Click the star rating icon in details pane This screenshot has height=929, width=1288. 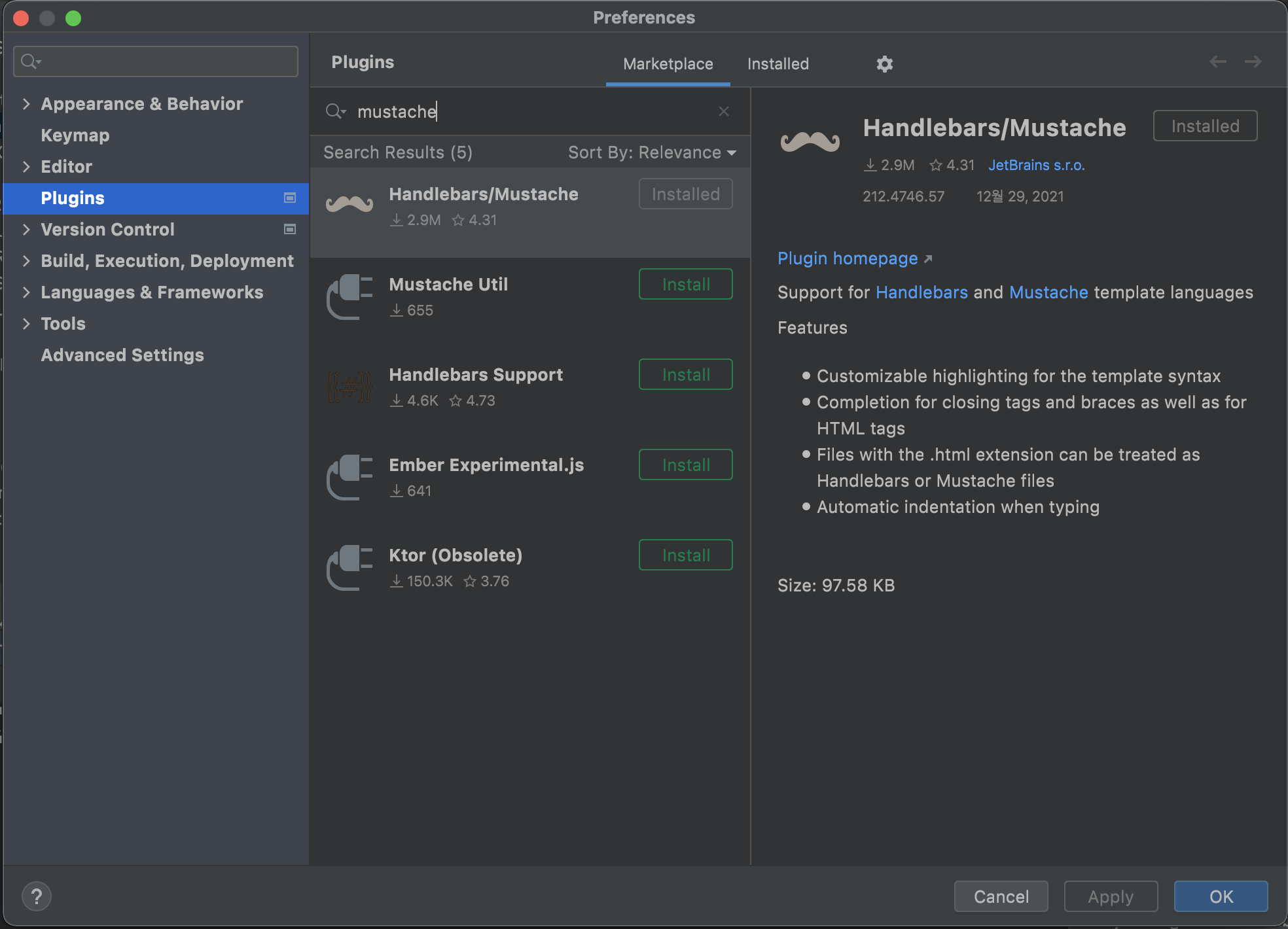[x=936, y=165]
